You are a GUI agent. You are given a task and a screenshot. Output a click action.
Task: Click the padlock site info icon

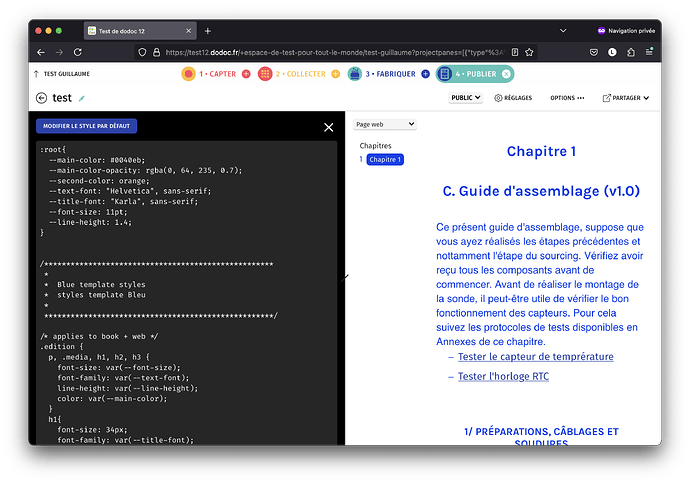point(156,52)
